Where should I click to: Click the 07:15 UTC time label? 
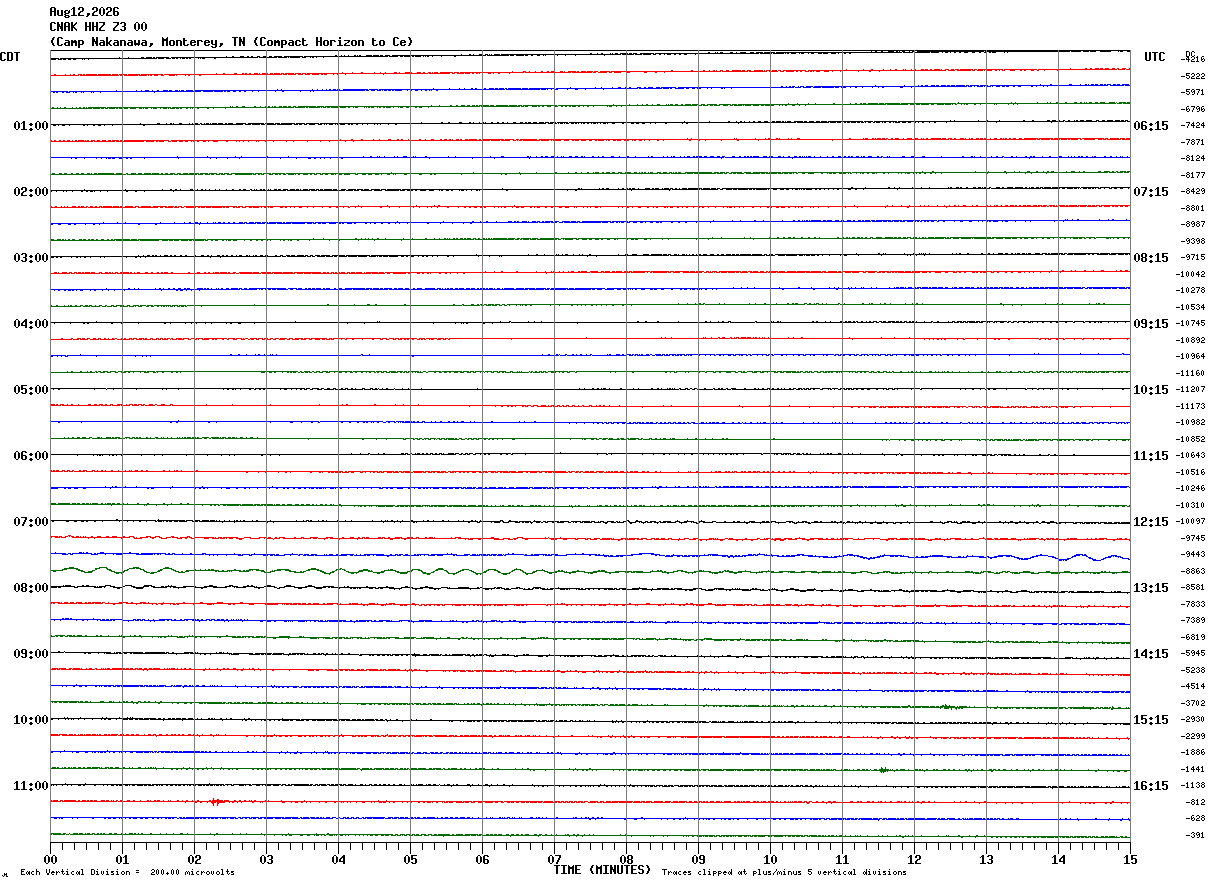pos(1151,192)
